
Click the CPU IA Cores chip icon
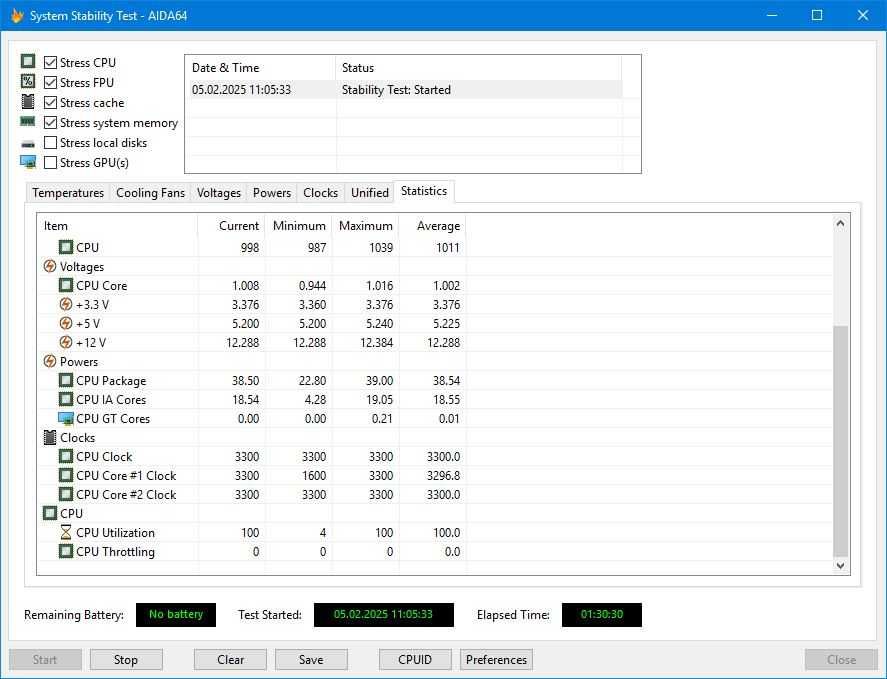tap(66, 399)
